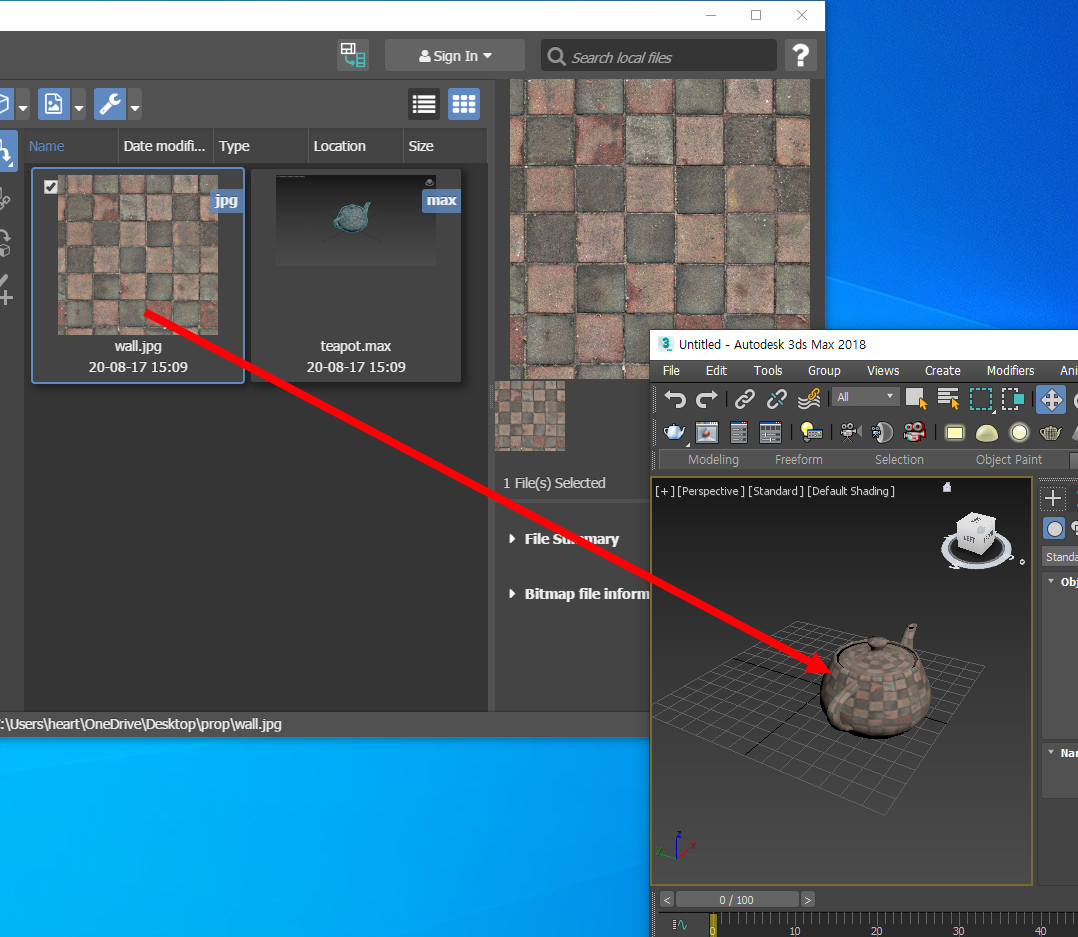Toggle the wall.jpg selection checkbox

(x=51, y=187)
